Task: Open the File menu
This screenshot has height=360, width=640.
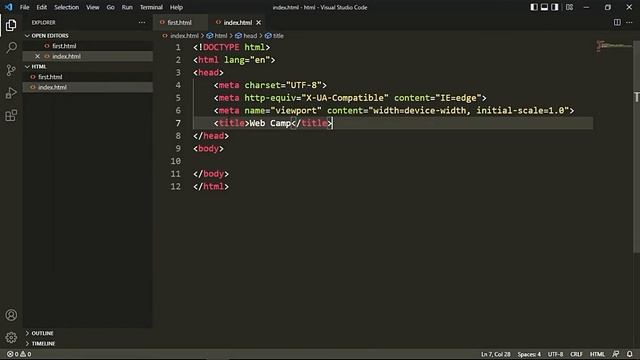Action: pyautogui.click(x=24, y=7)
